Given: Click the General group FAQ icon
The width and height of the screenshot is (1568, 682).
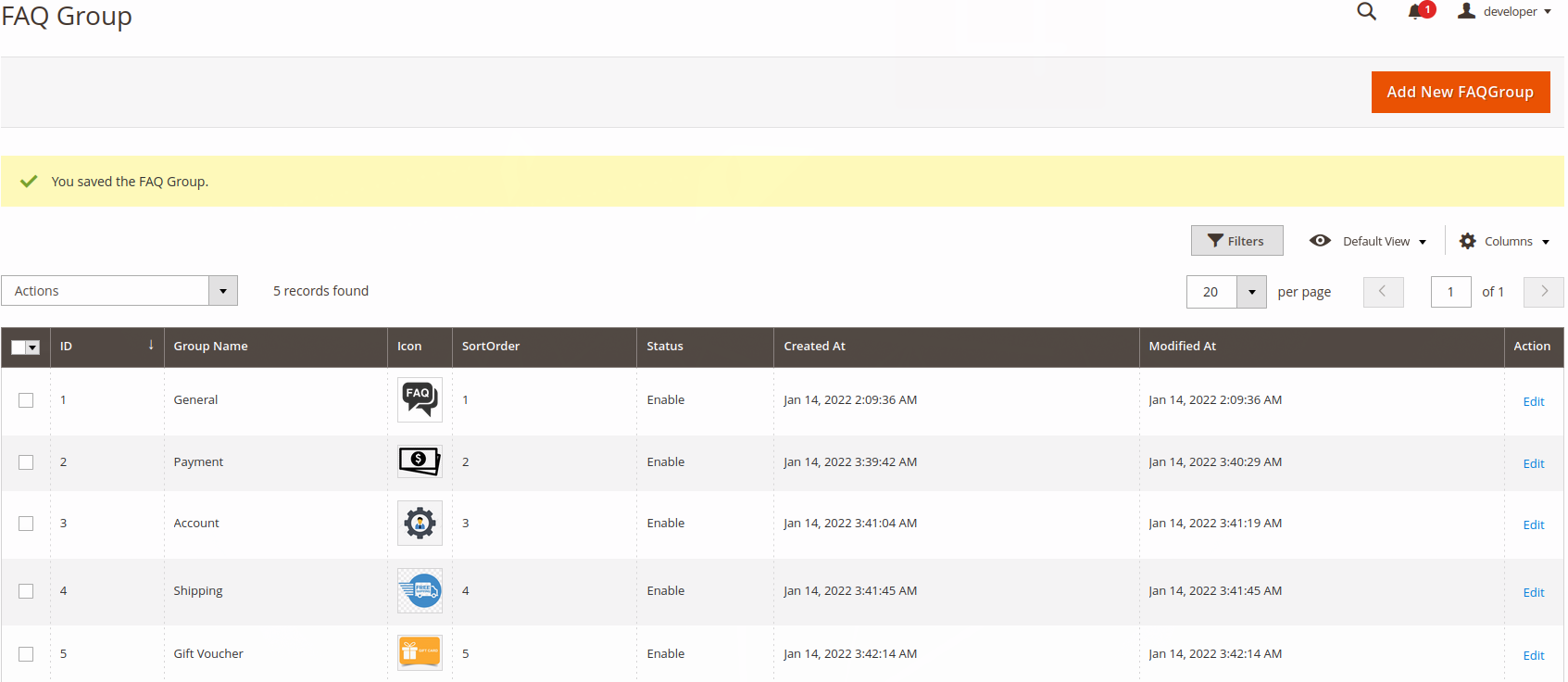Looking at the screenshot, I should [420, 399].
